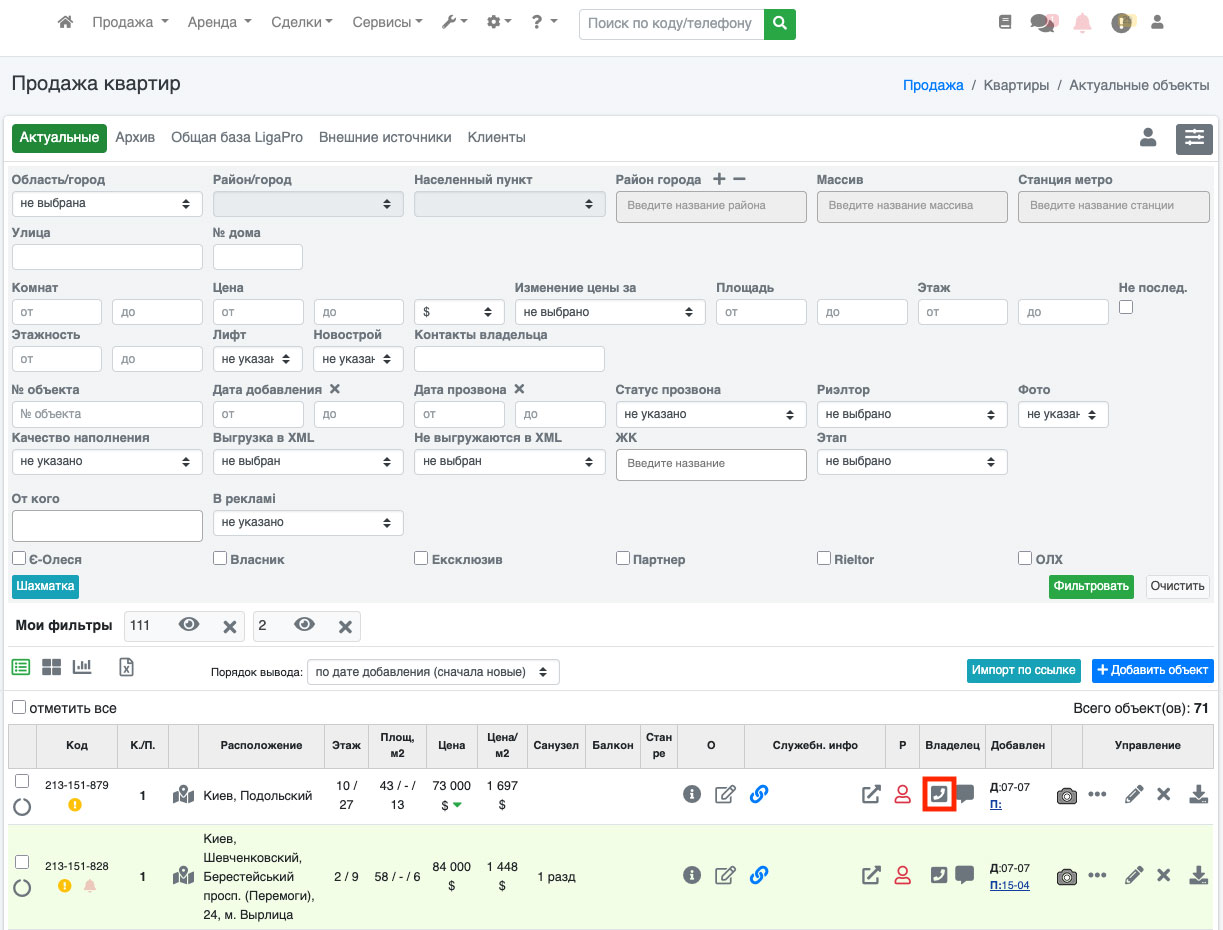1223x930 pixels.
Task: Open the Порядок вывода sort dropdown
Action: tap(433, 672)
